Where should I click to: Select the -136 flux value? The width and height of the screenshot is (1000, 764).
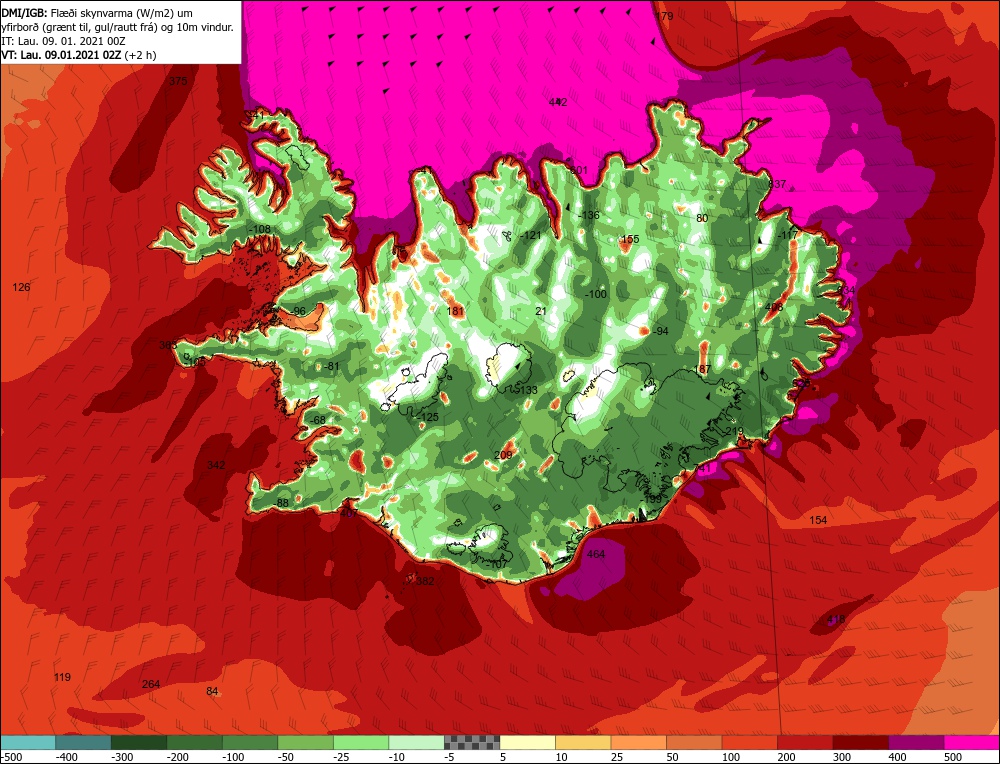(x=589, y=215)
